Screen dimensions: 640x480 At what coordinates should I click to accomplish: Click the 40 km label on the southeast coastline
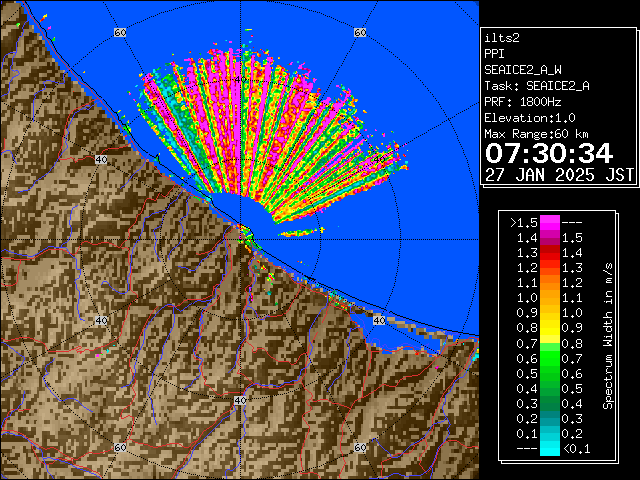379,321
